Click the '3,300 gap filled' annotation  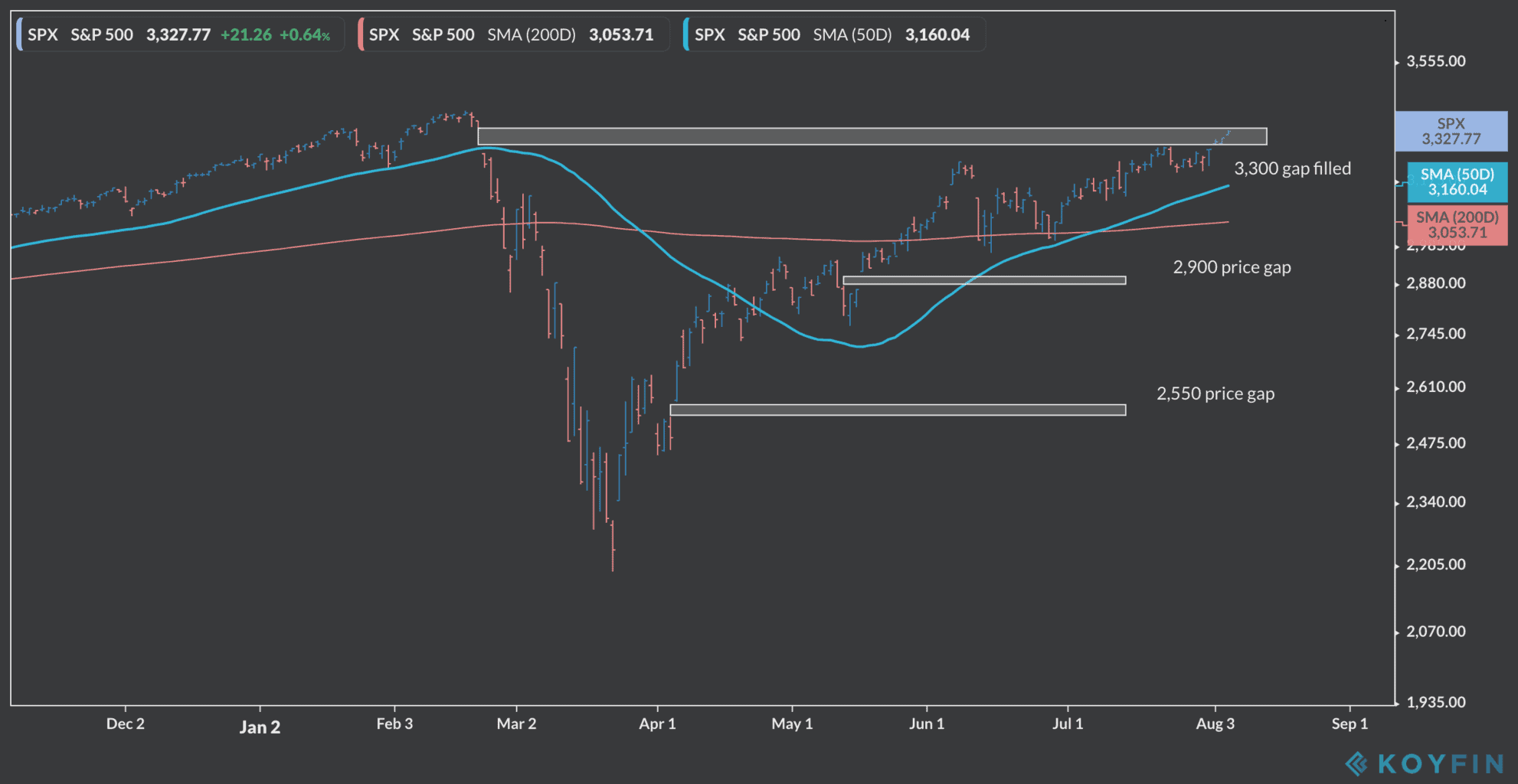point(1293,168)
